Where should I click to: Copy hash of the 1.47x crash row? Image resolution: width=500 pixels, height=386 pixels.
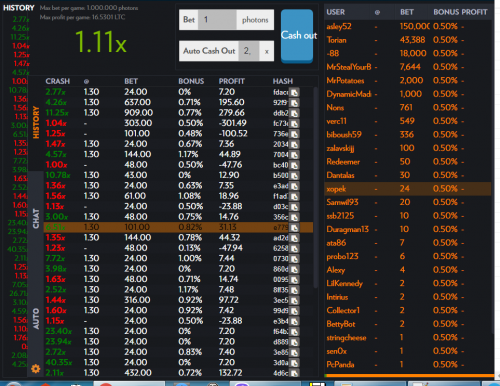[294, 144]
